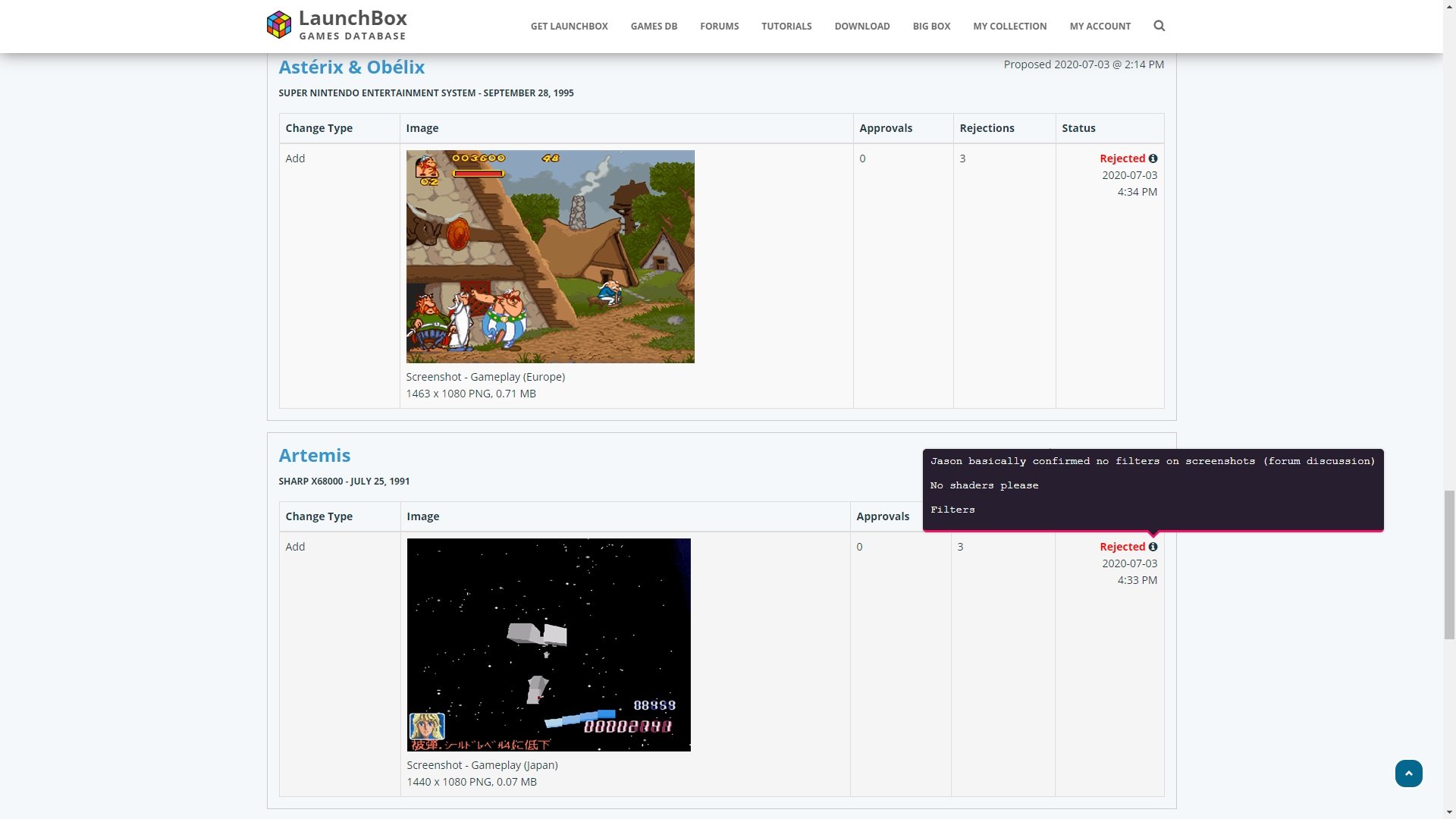Select DOWNLOAD in top navigation

862,26
